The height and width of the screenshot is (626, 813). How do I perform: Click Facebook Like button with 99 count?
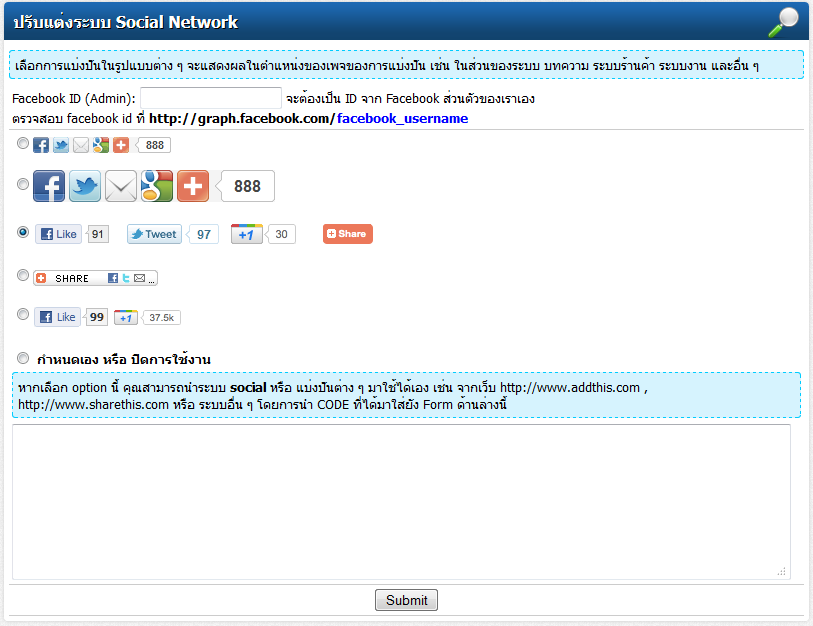(x=58, y=317)
